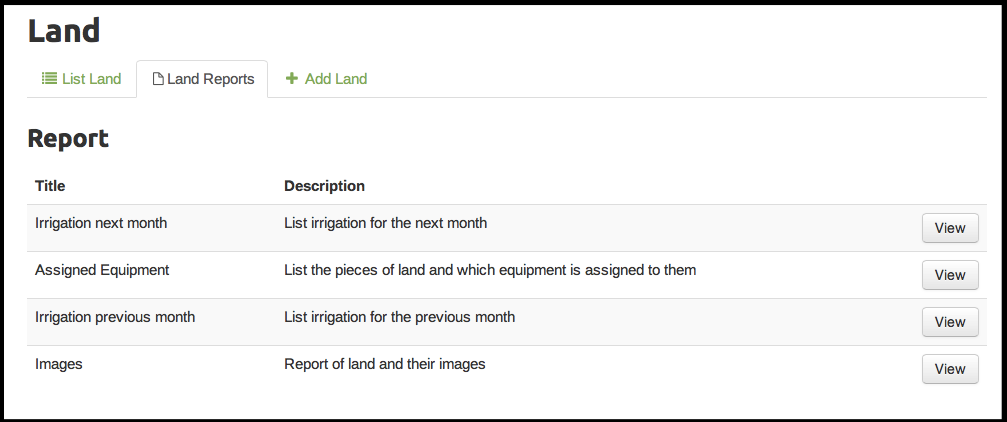This screenshot has height=422, width=1007.
Task: Open View for Irrigation previous month
Action: click(x=949, y=322)
